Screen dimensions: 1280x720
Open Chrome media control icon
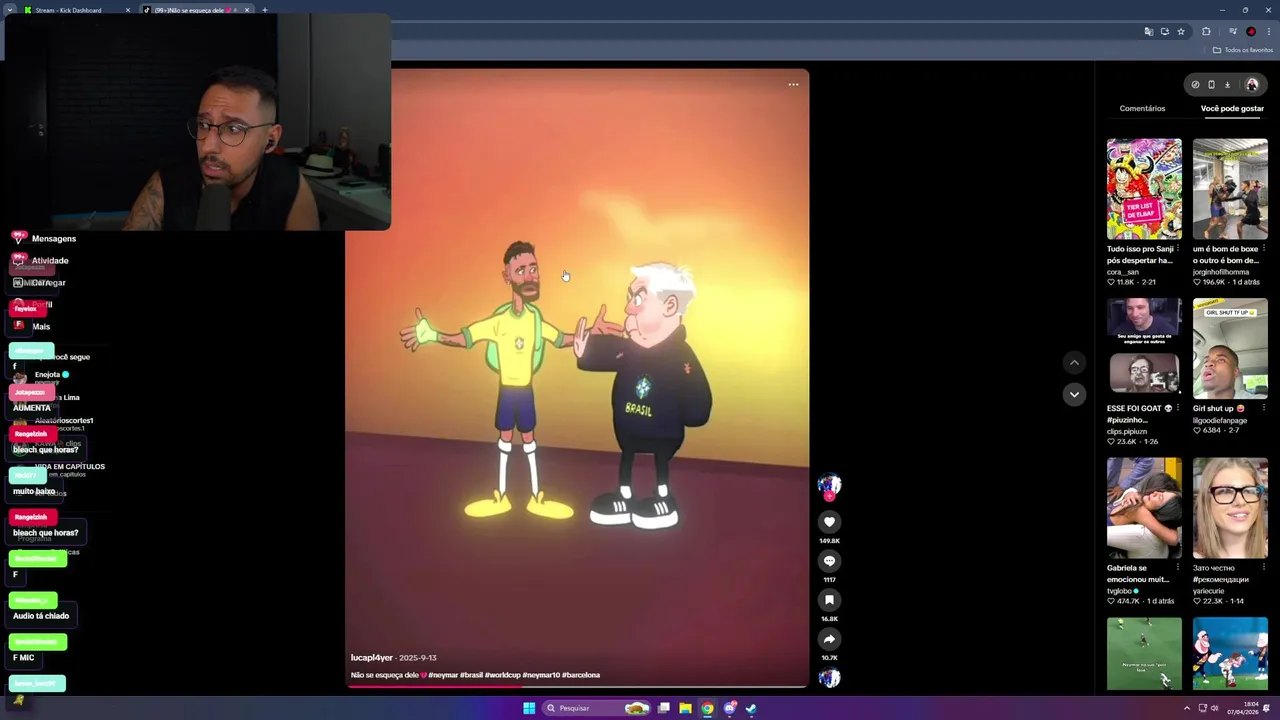1232,32
